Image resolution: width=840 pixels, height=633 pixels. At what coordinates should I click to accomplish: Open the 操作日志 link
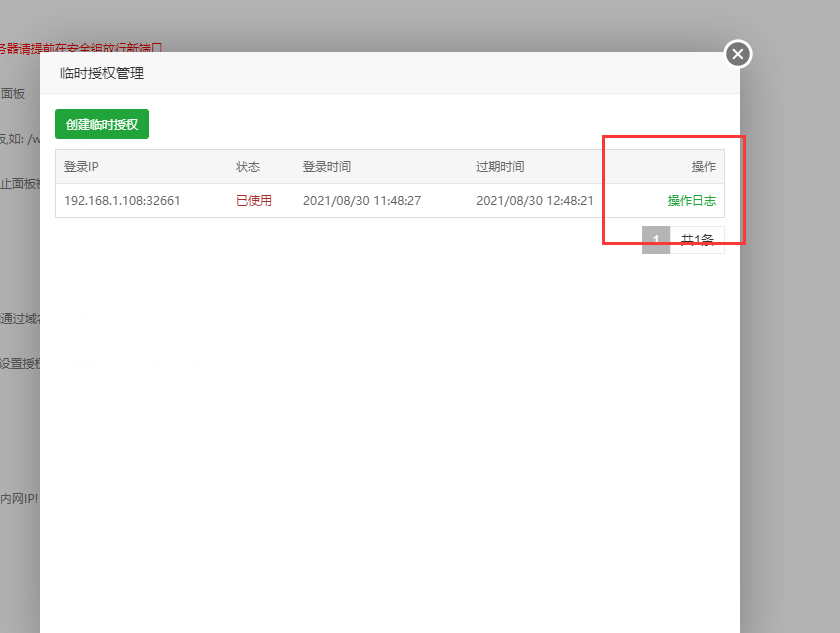tap(692, 201)
